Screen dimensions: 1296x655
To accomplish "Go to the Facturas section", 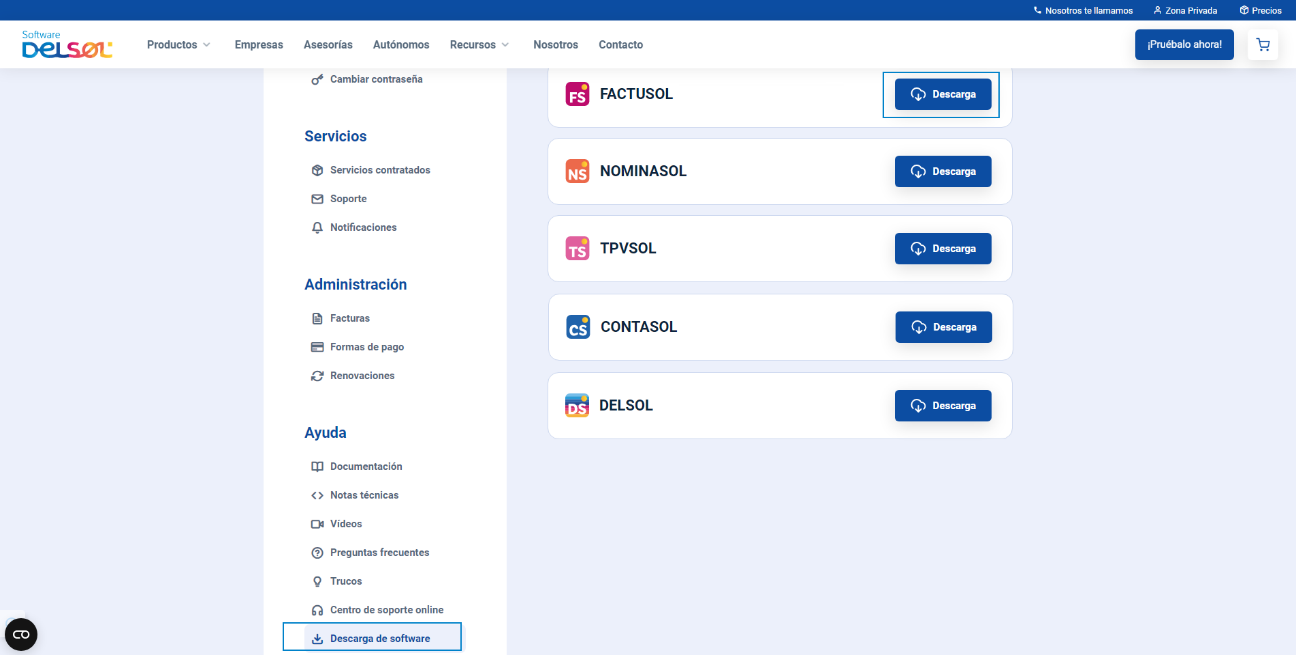I will 352,318.
